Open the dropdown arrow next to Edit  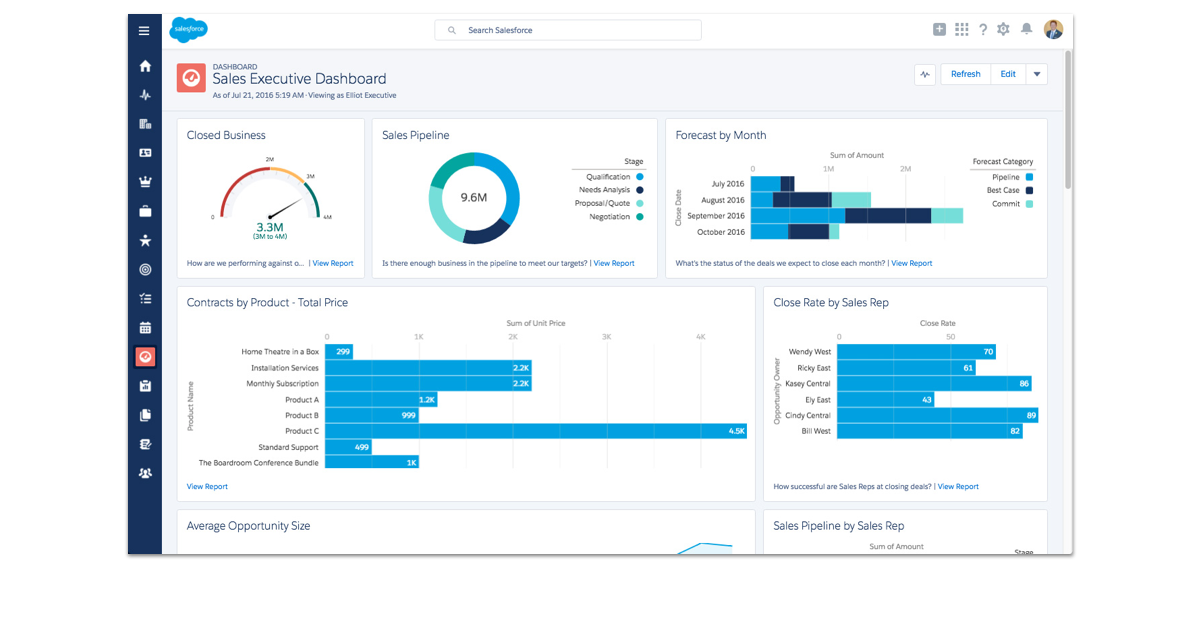[1037, 74]
